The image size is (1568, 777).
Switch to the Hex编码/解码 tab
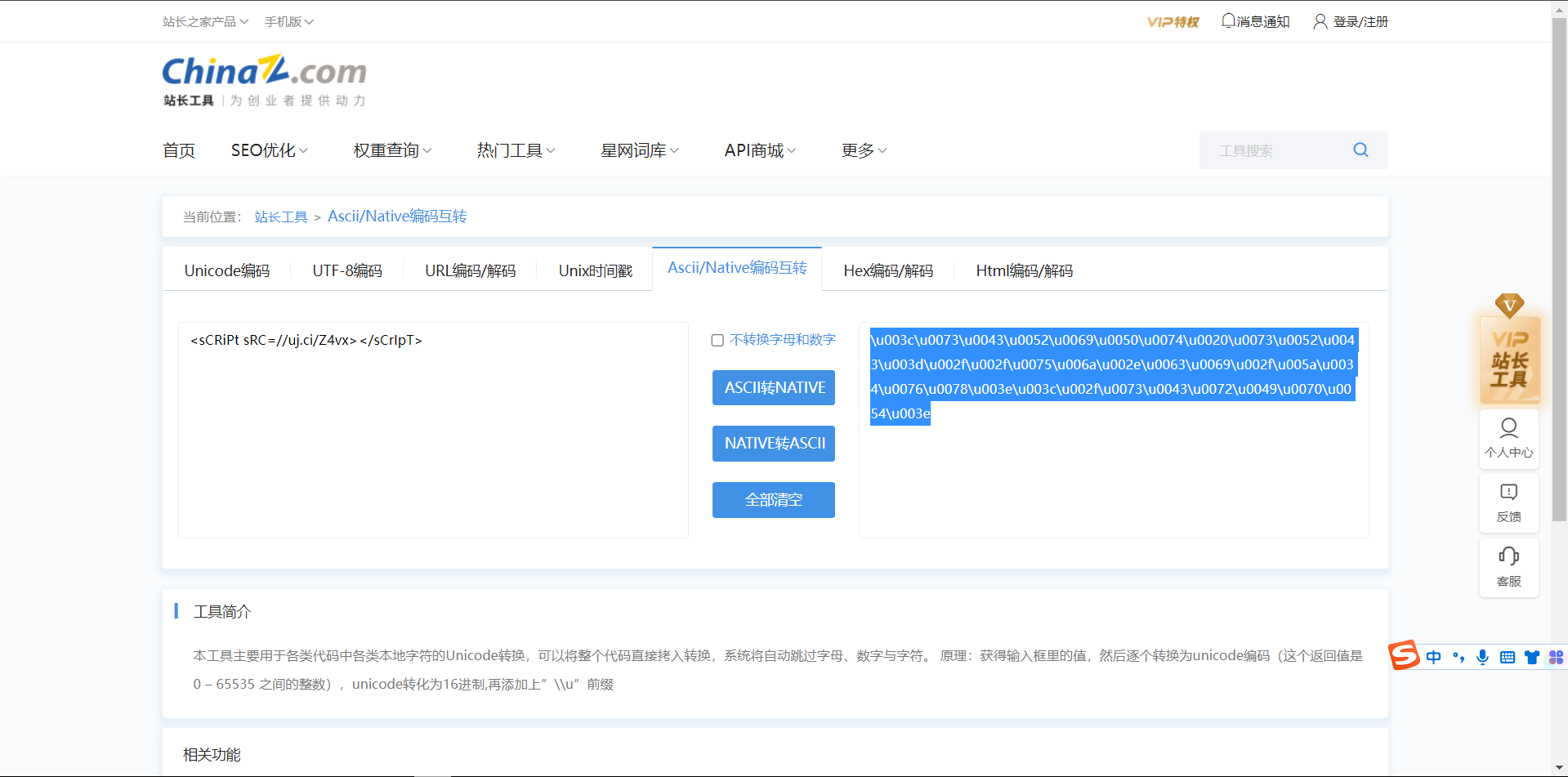click(x=888, y=270)
